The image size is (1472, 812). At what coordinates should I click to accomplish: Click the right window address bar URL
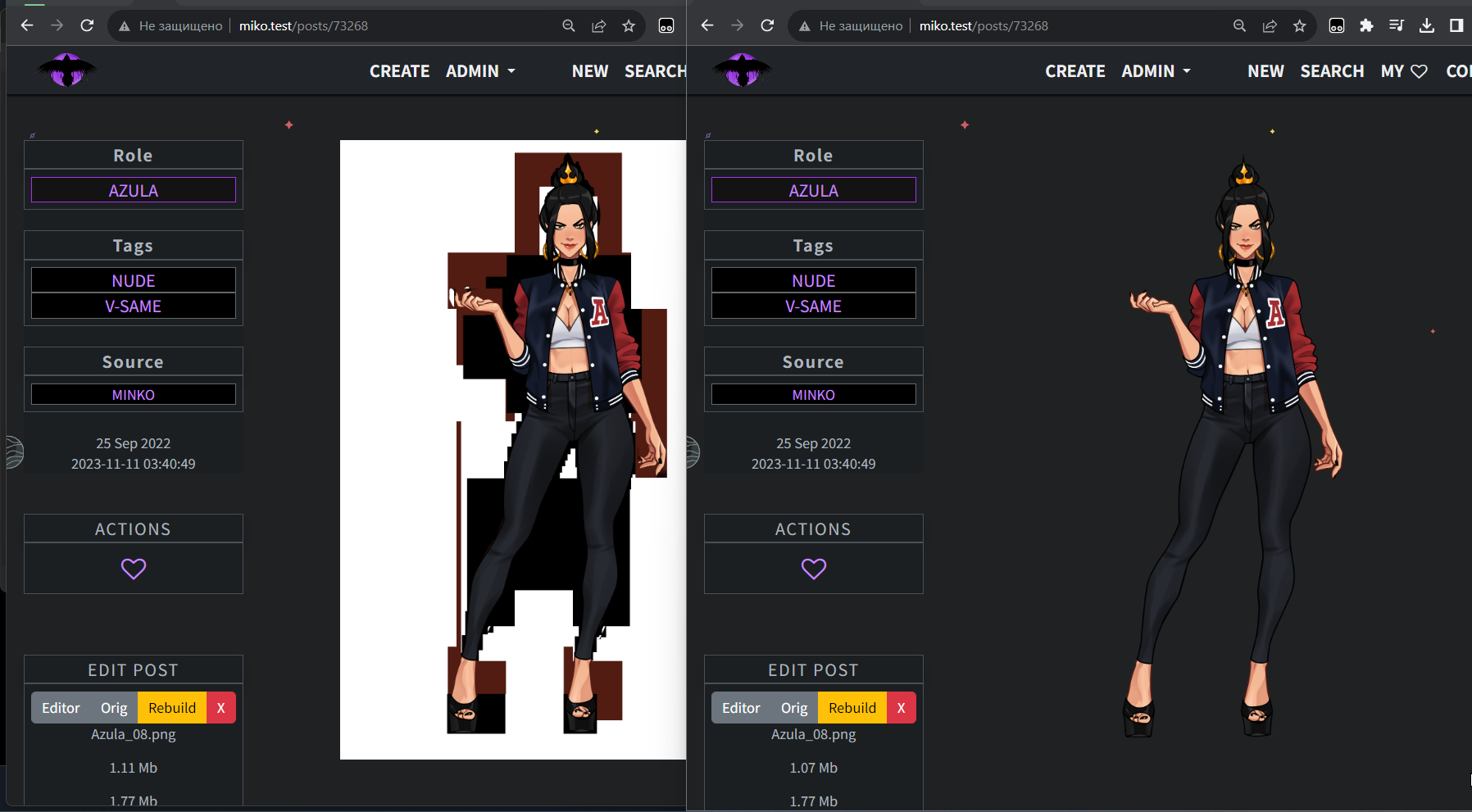pyautogui.click(x=984, y=26)
